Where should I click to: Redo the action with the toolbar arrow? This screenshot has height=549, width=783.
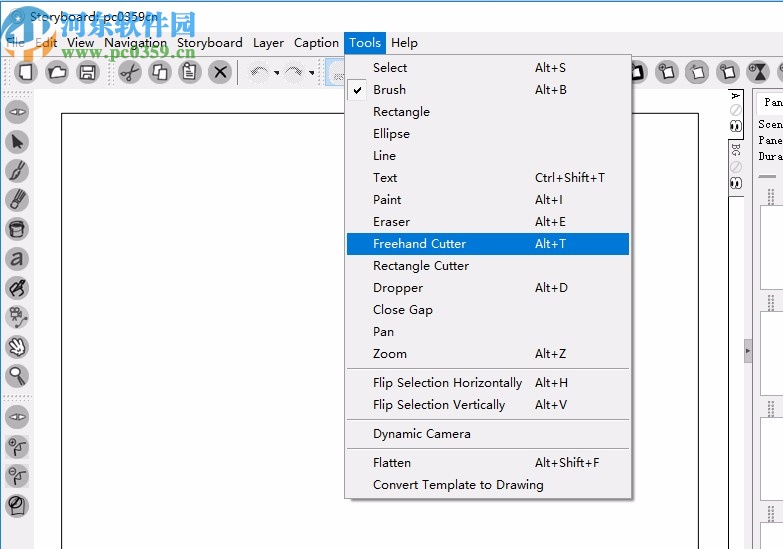coord(294,72)
